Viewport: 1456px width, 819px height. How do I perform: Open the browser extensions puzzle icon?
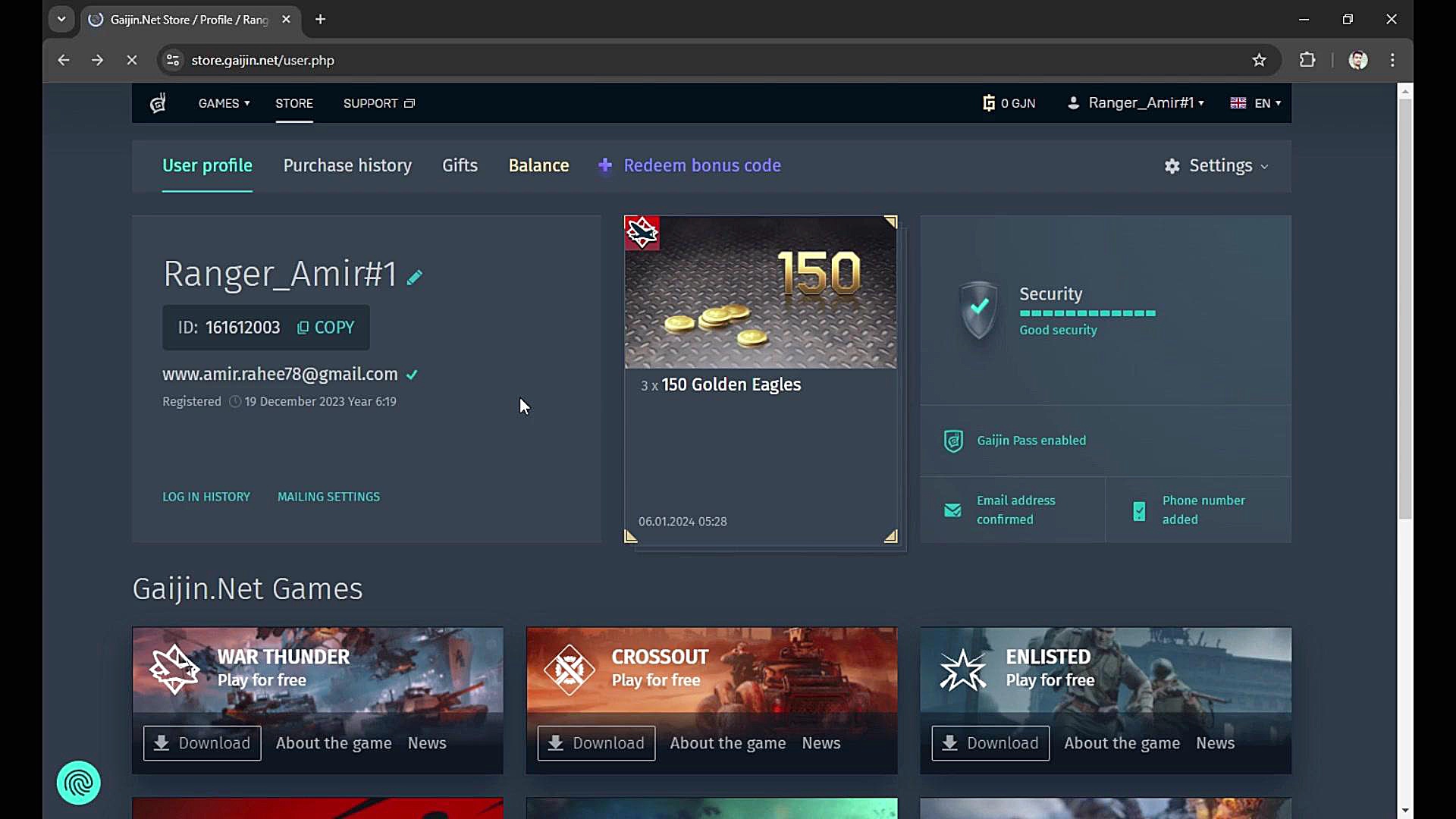(x=1307, y=60)
